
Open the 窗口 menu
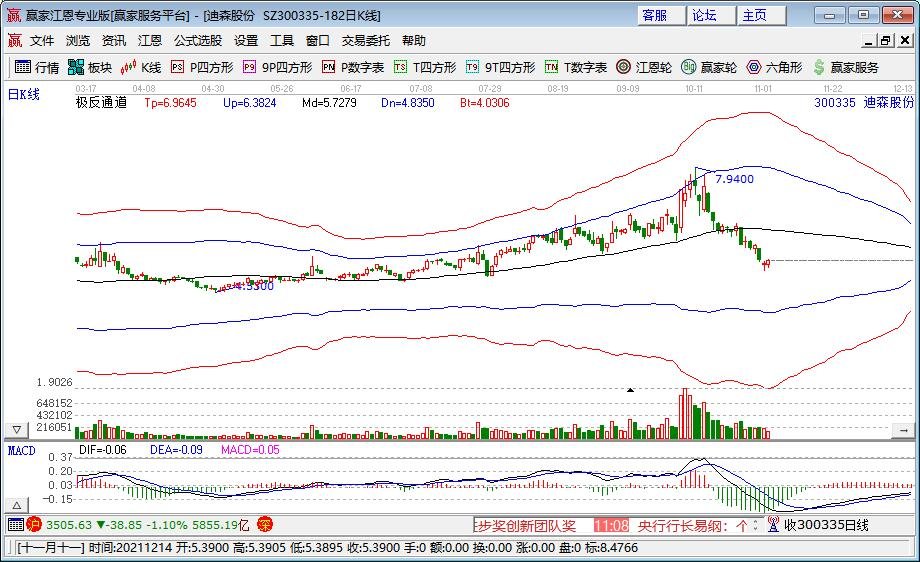click(x=317, y=40)
